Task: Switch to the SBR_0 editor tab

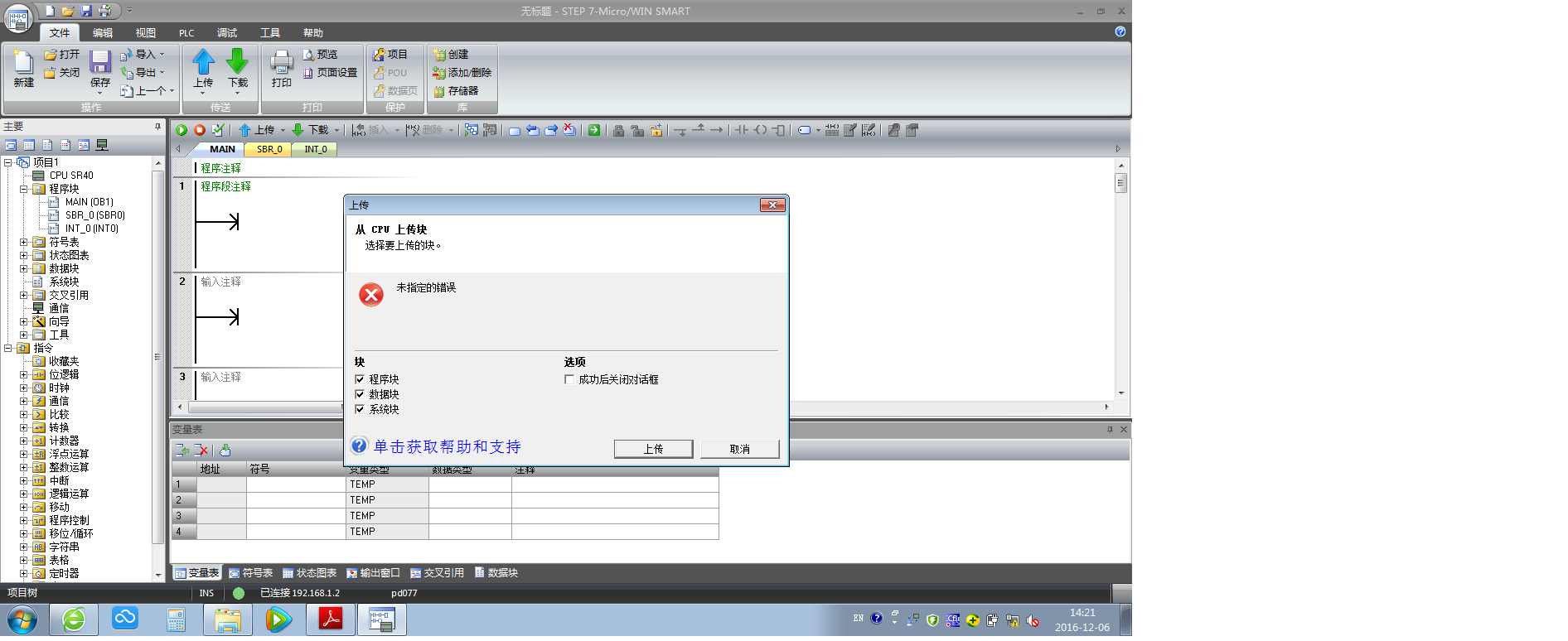Action: [x=269, y=150]
